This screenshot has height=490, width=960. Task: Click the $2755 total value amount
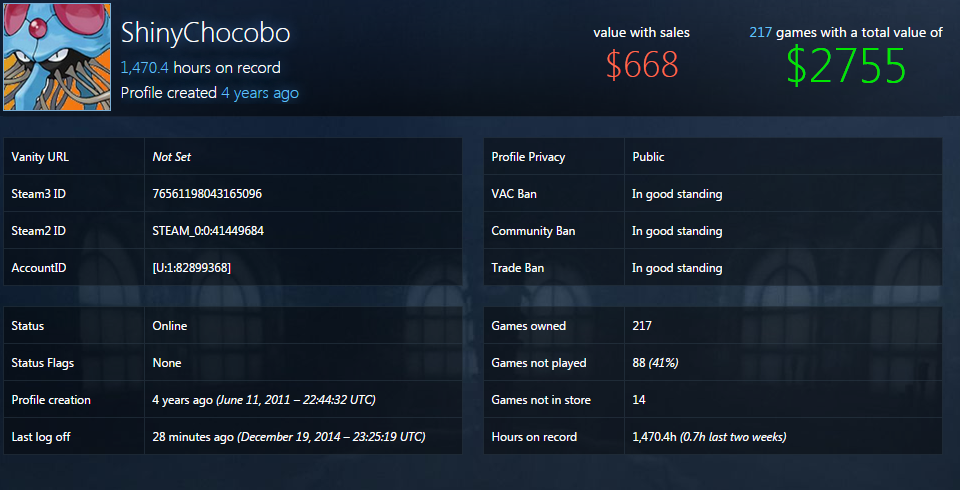(x=845, y=66)
